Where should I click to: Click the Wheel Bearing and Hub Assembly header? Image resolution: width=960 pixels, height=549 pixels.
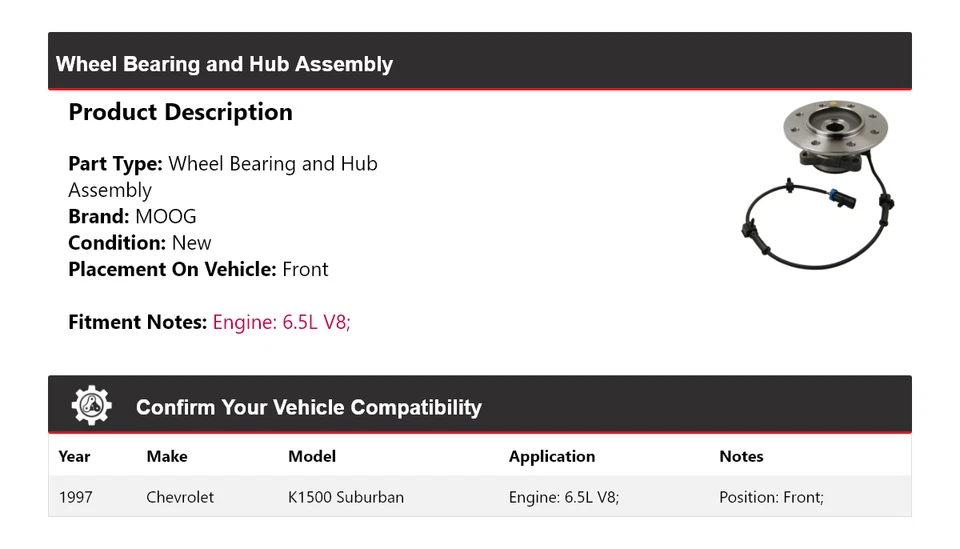tap(224, 64)
